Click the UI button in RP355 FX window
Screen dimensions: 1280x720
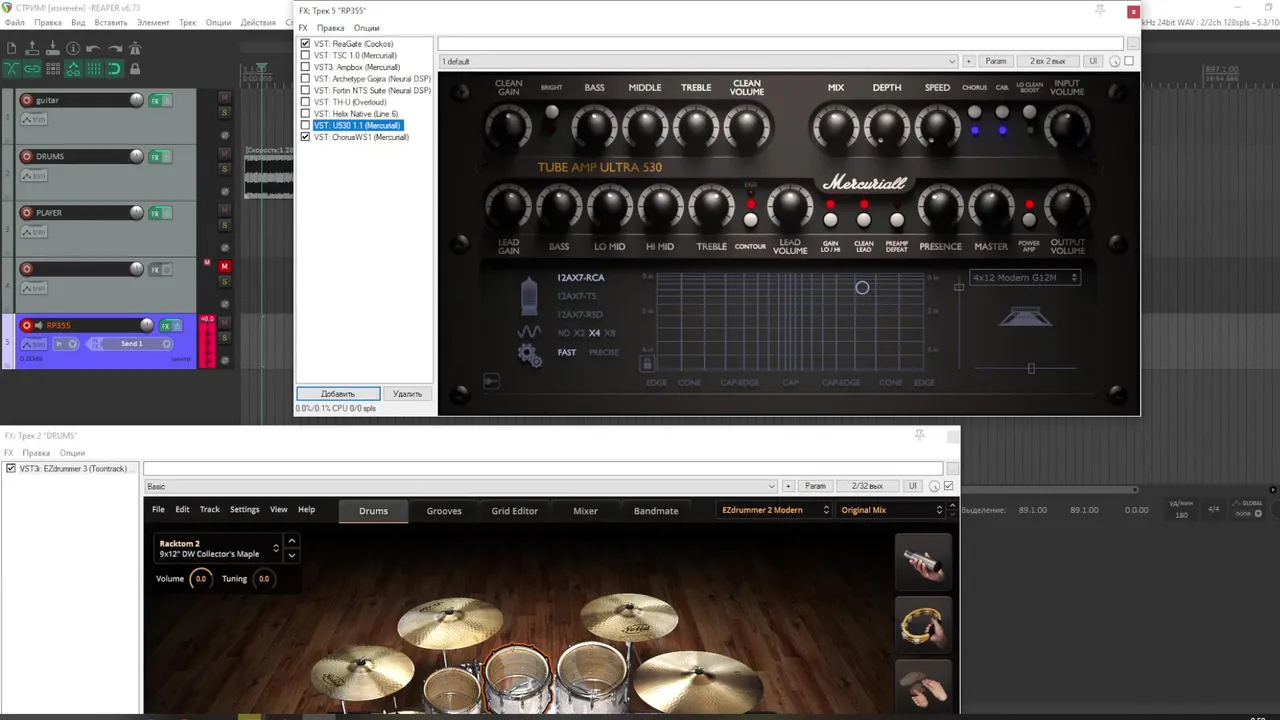click(1093, 62)
